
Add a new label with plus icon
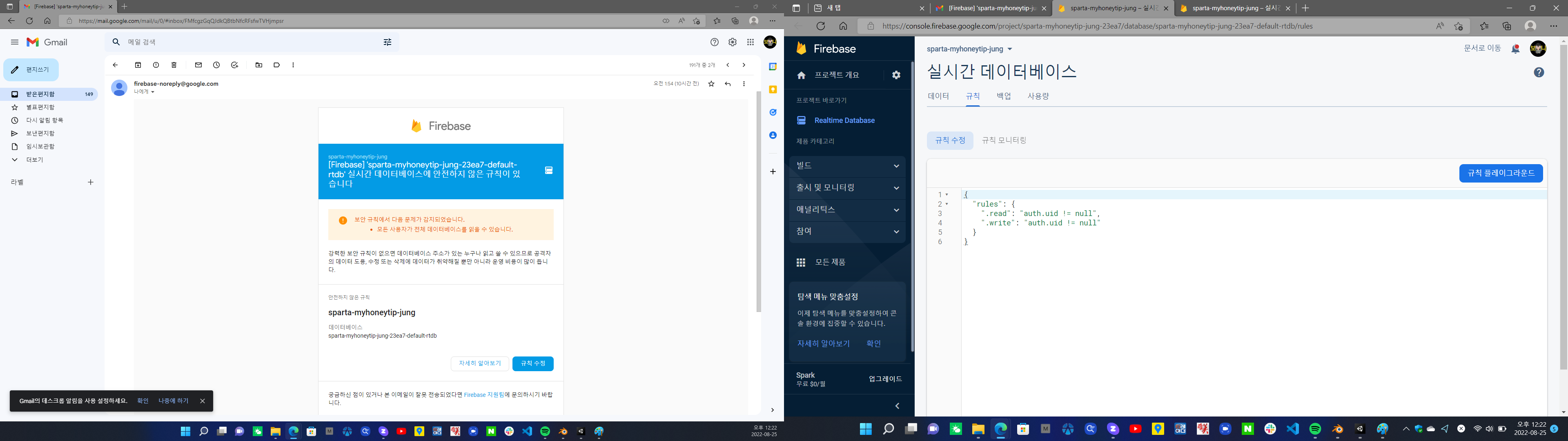click(x=91, y=182)
